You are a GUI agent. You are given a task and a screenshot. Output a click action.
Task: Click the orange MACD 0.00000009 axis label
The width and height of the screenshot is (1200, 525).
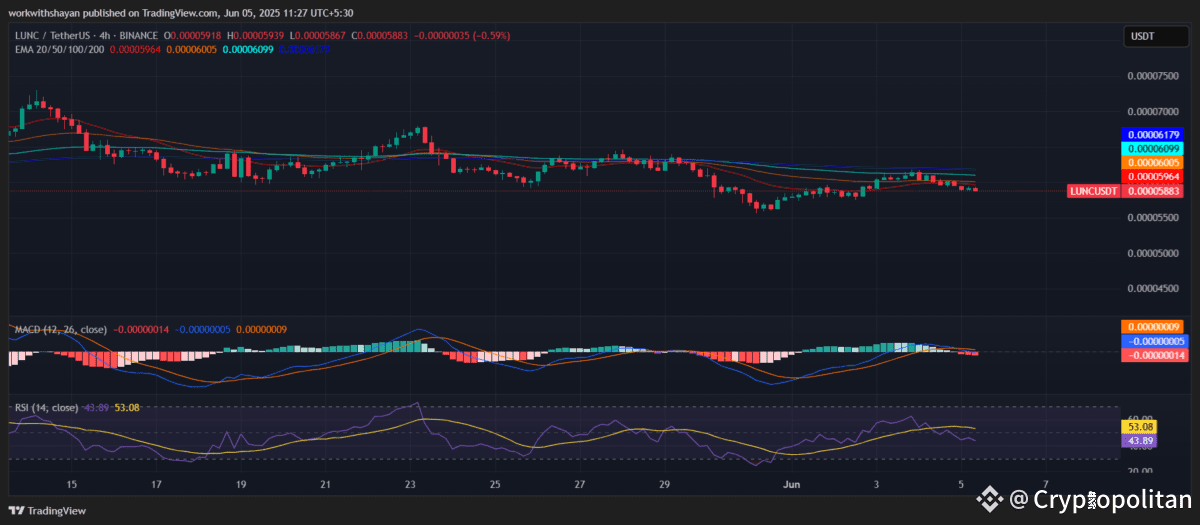click(x=1153, y=326)
